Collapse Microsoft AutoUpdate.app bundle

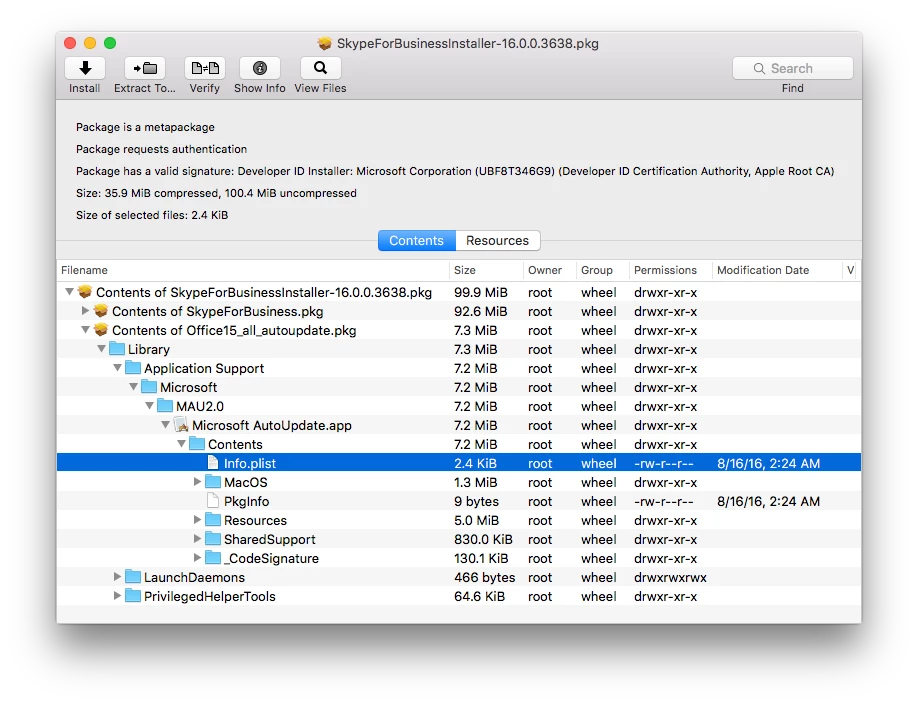coord(166,425)
